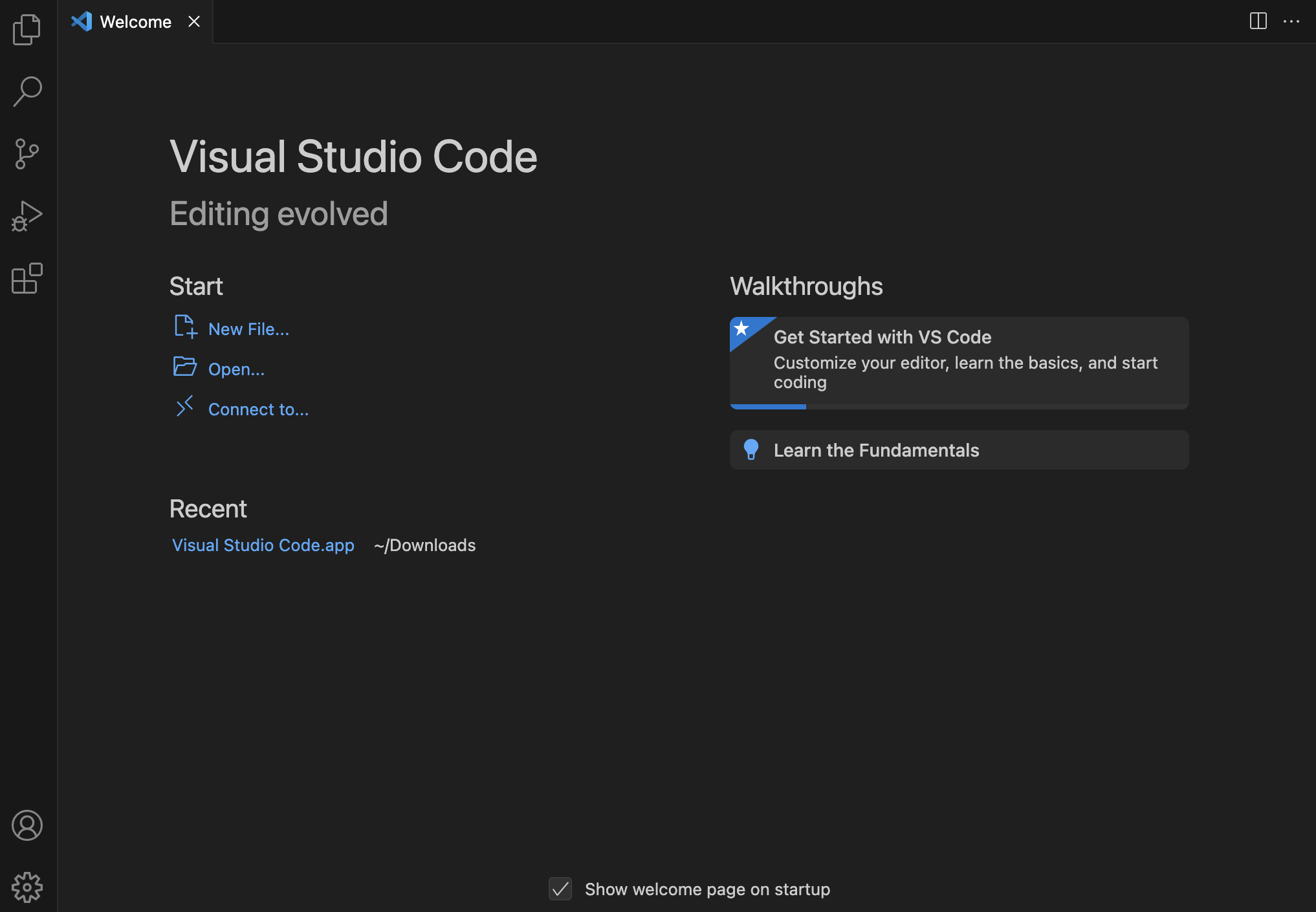This screenshot has height=912, width=1316.
Task: Open the Manage gear icon
Action: coord(27,887)
